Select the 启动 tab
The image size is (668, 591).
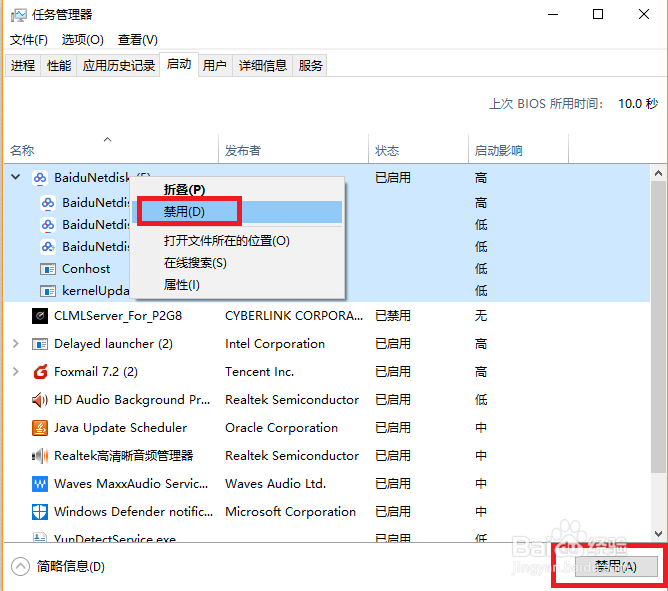pos(179,64)
